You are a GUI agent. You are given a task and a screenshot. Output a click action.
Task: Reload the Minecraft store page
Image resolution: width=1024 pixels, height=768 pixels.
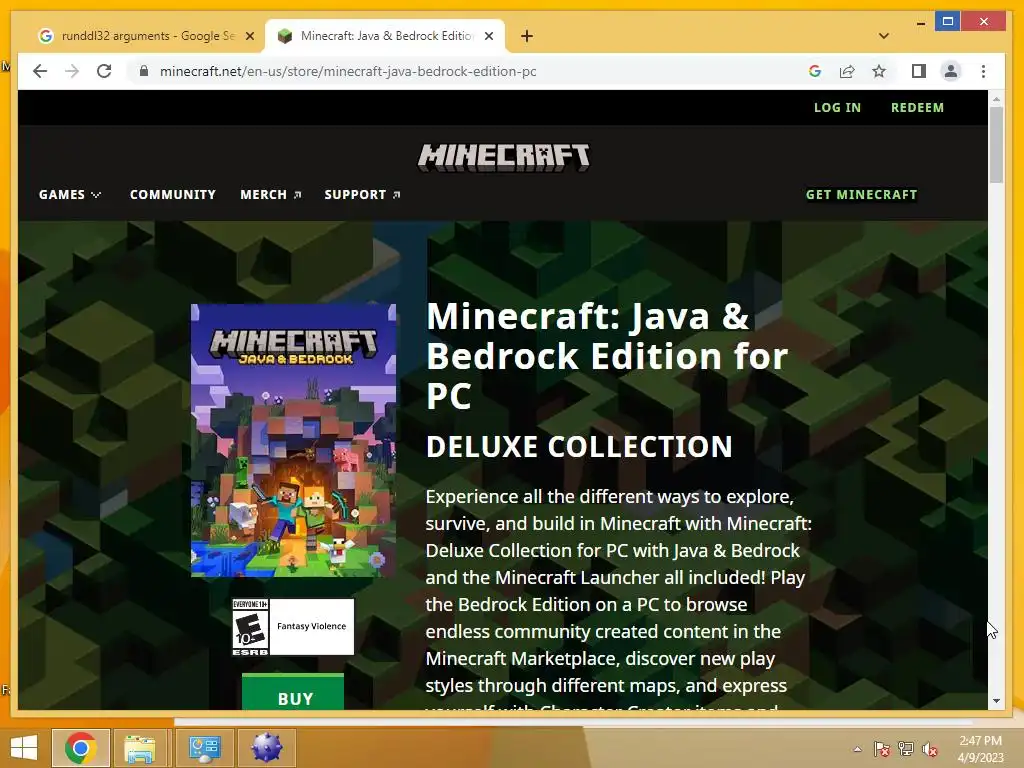pos(104,71)
